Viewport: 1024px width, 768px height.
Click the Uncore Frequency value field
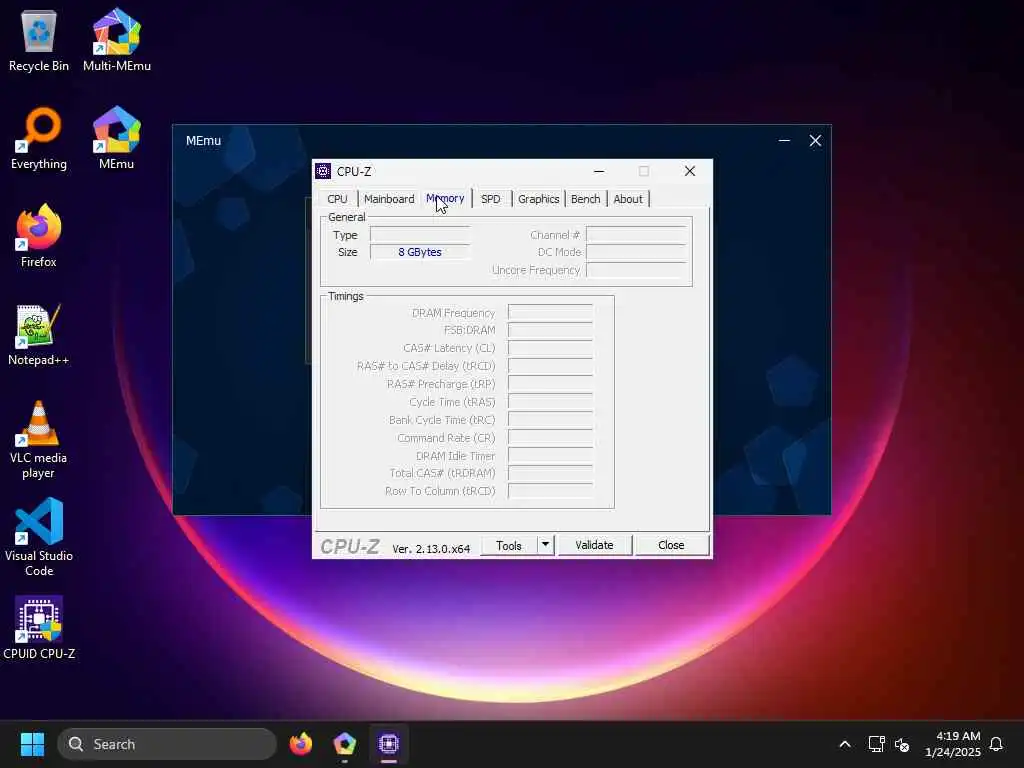pyautogui.click(x=636, y=270)
